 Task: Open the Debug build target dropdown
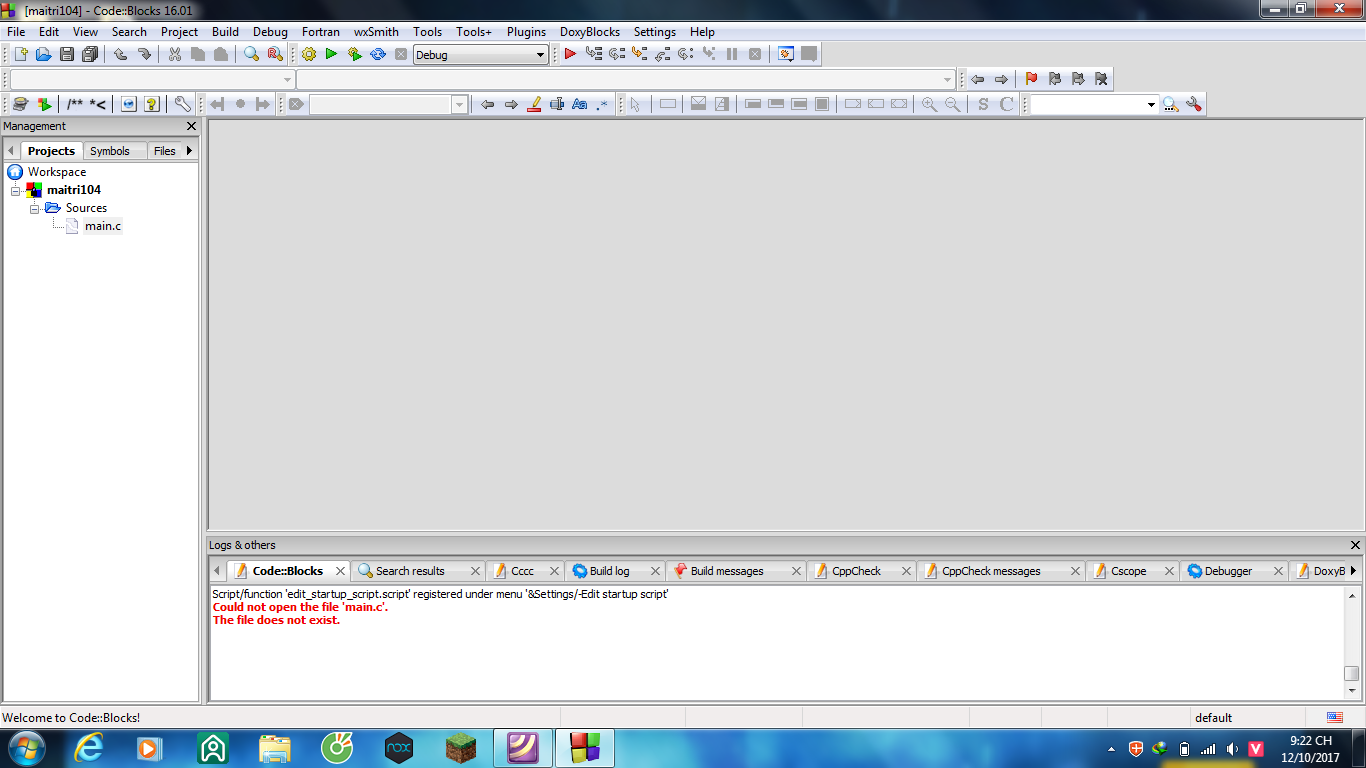click(481, 55)
